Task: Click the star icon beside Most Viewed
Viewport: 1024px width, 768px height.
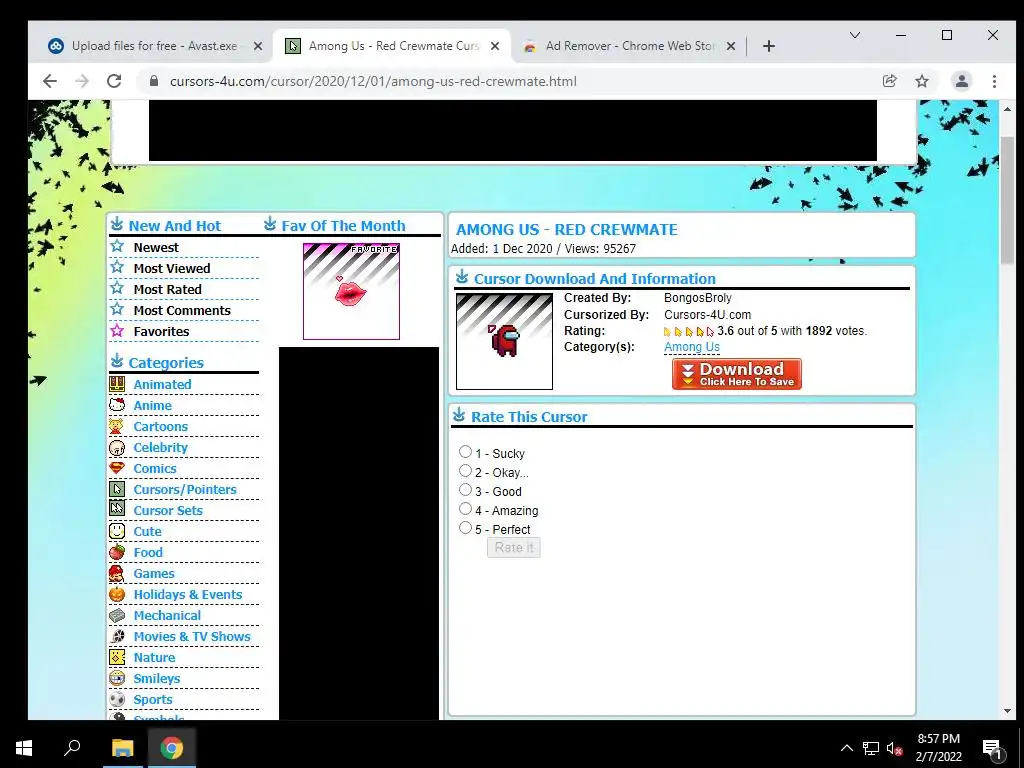Action: 117,267
